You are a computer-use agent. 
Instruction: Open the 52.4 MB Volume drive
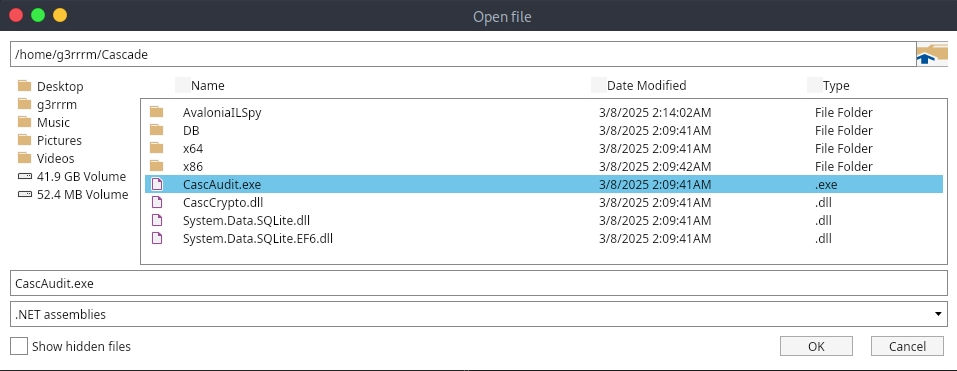point(73,195)
